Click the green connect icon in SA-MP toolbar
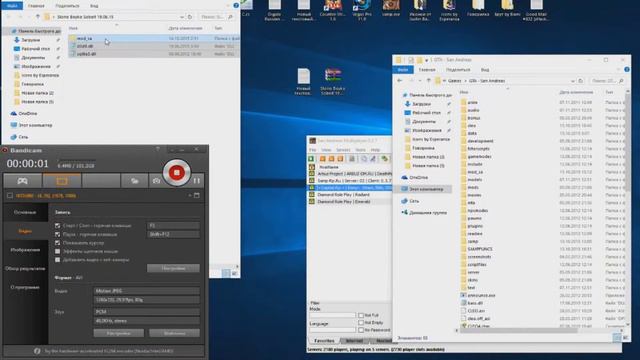Screen dimensions: 640x360 (x=311, y=159)
